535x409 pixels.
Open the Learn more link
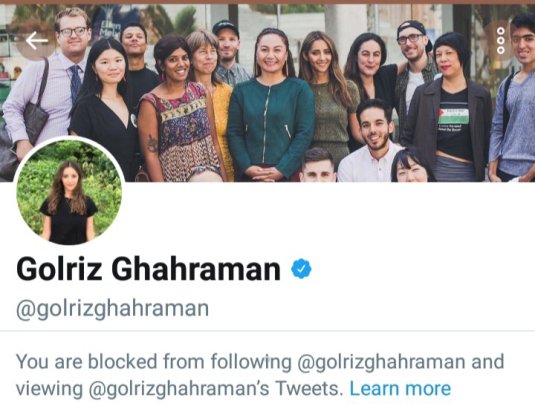(400, 389)
